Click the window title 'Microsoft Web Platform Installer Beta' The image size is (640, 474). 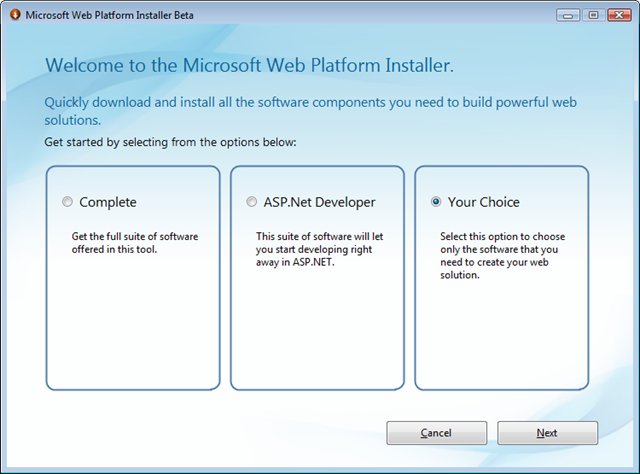coord(109,16)
